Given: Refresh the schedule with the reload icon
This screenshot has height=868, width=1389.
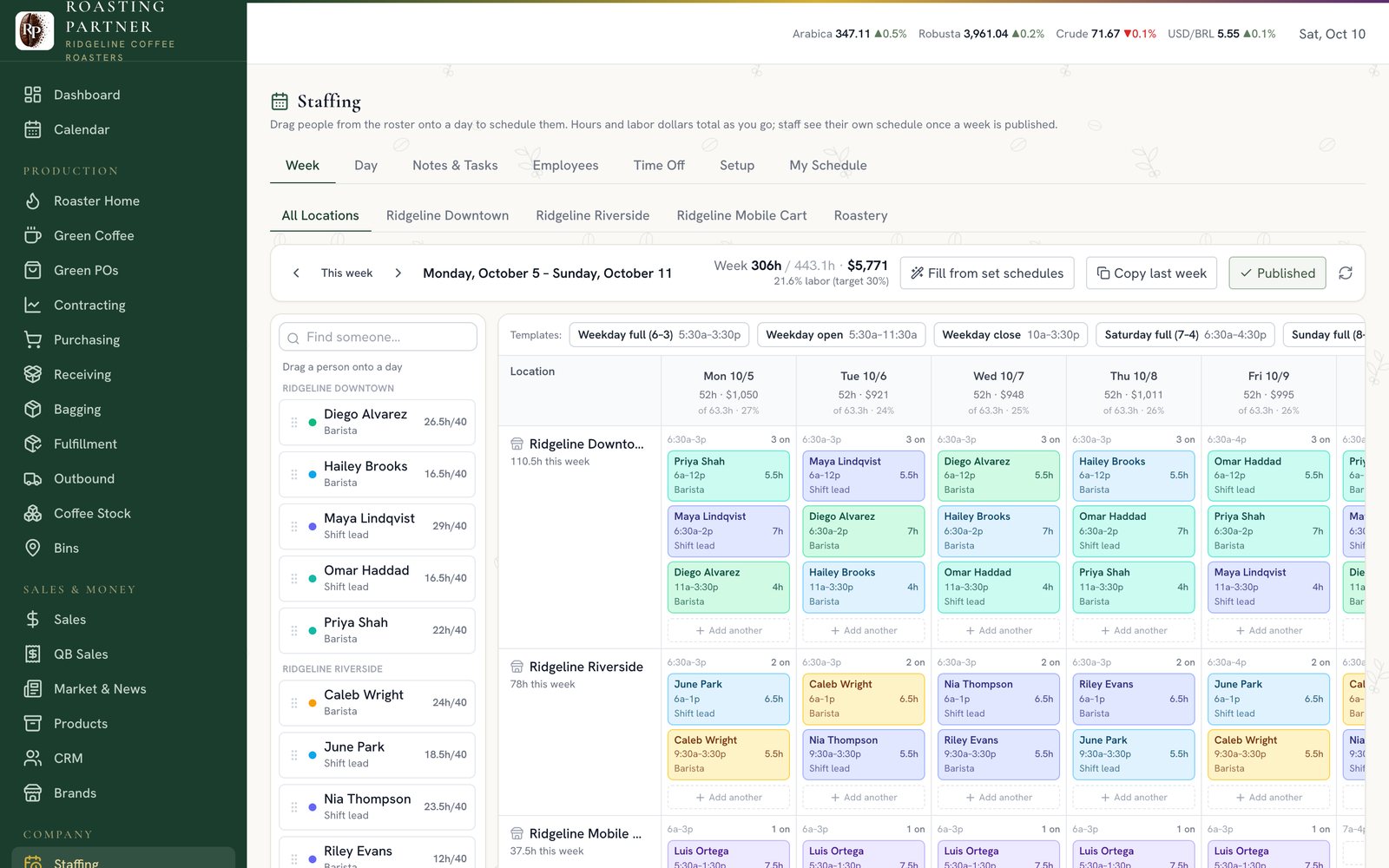Looking at the screenshot, I should (x=1346, y=273).
